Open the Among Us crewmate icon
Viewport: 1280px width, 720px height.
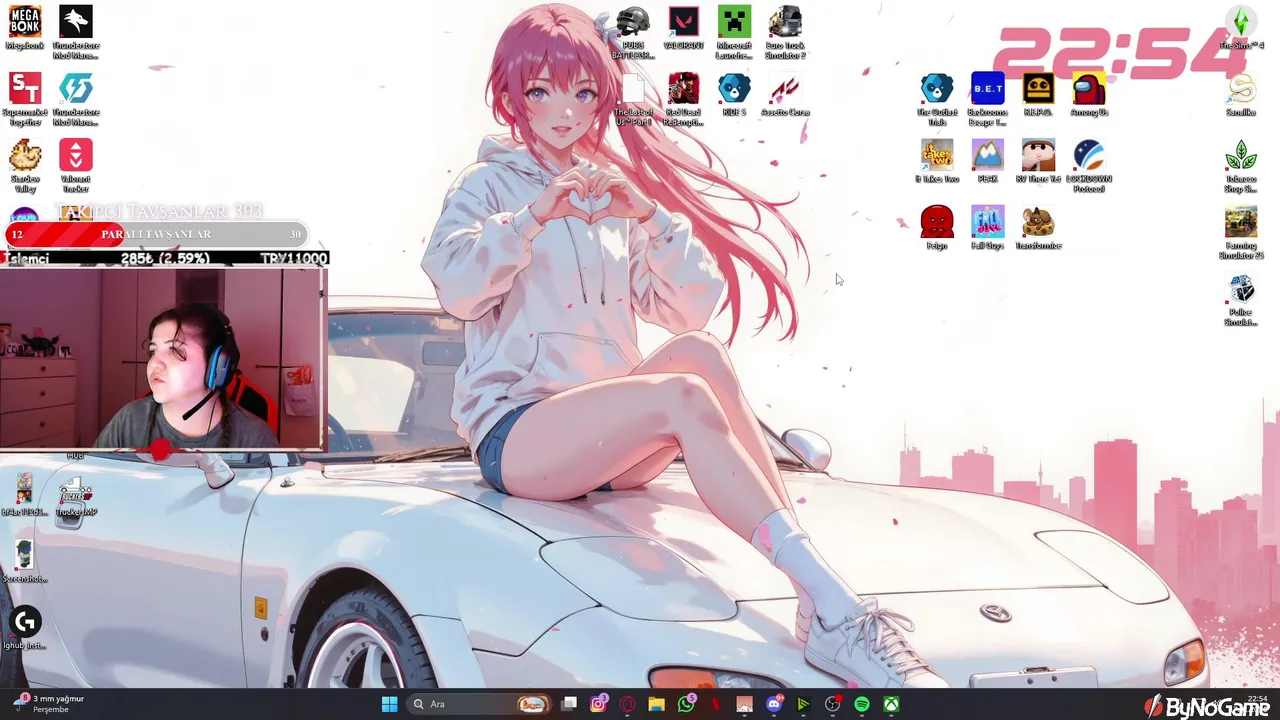[x=1089, y=95]
